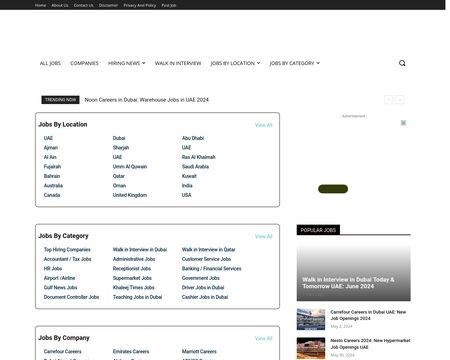Open Walk in Interview in Dubai category
The height and width of the screenshot is (360, 450).
coord(140,250)
